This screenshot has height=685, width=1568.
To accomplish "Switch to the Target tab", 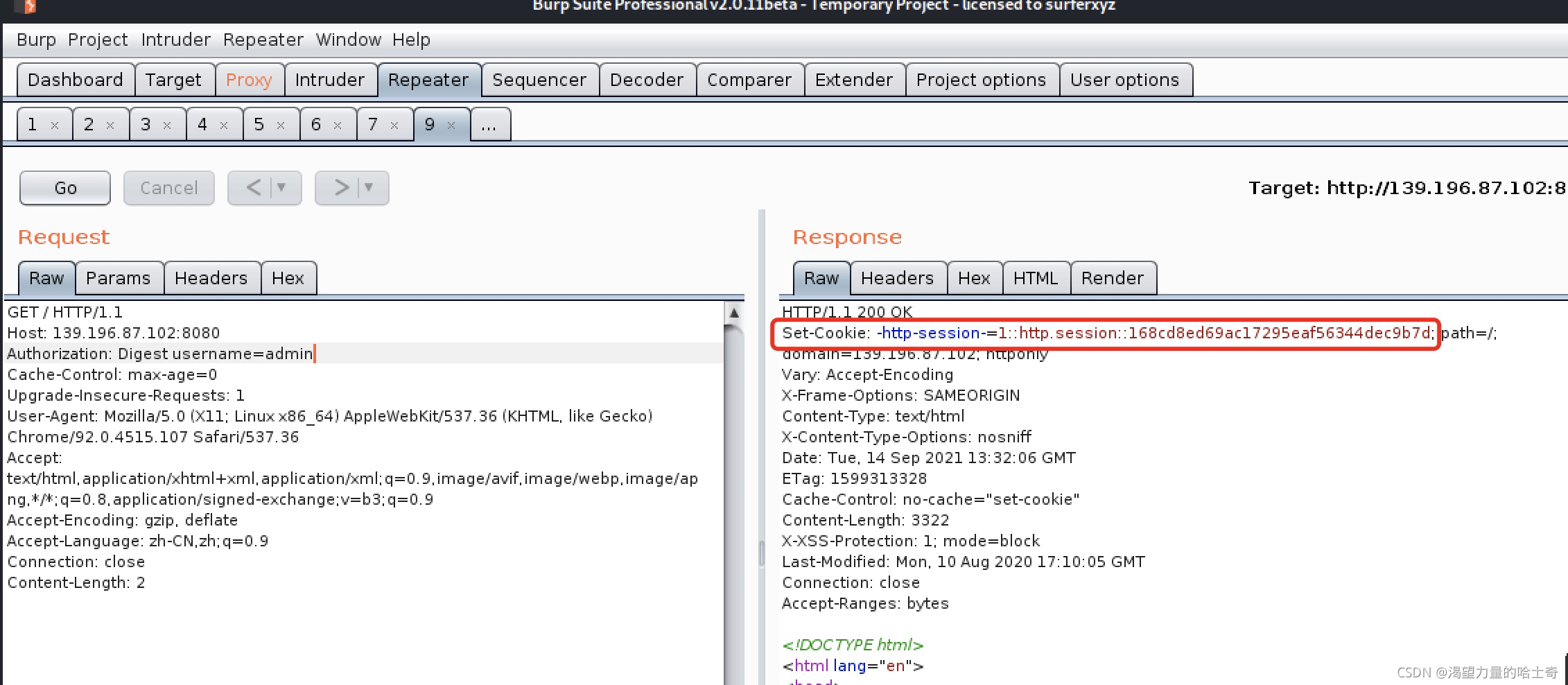I will coord(173,80).
